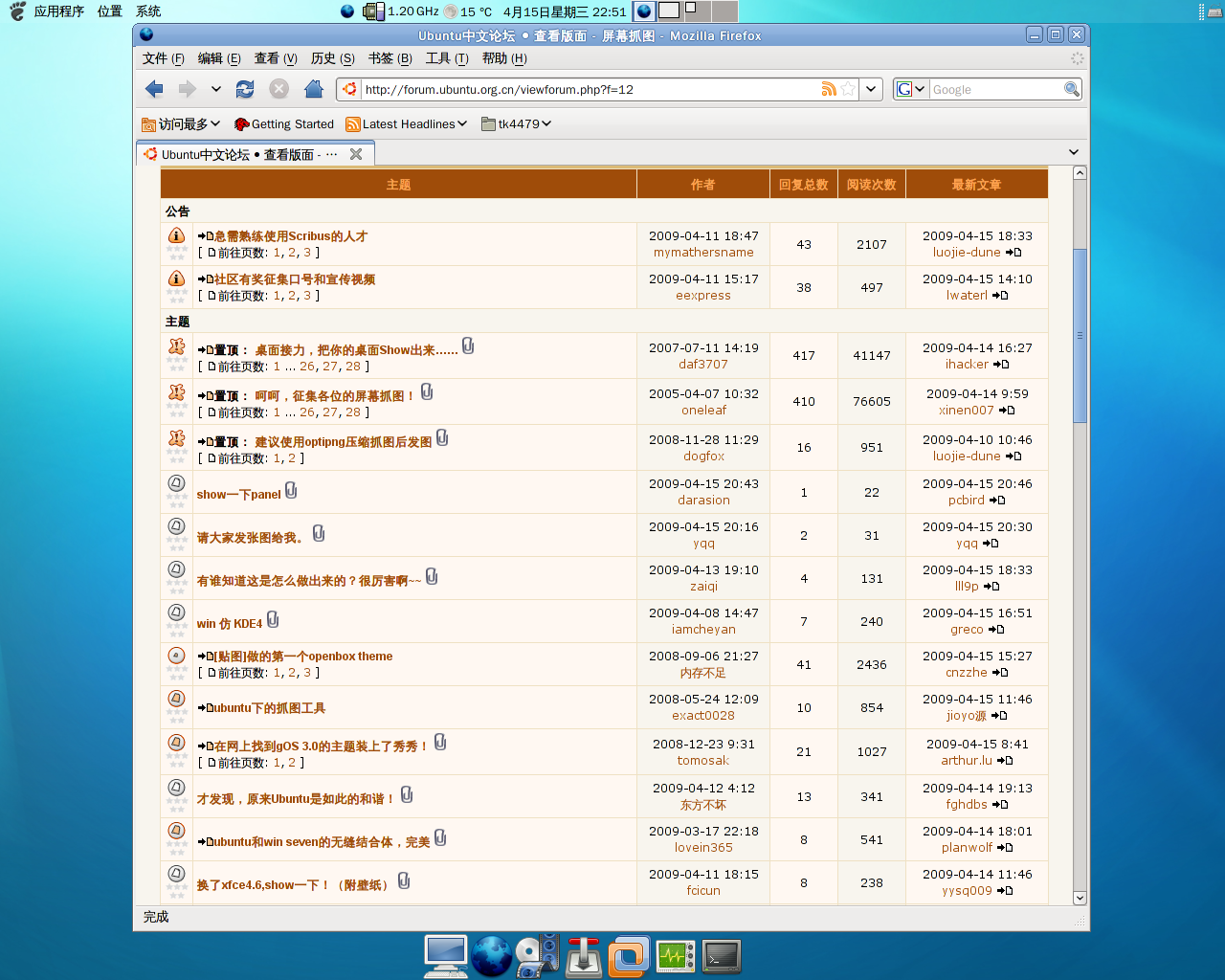Viewport: 1225px width, 980px height.
Task: Jump to latest post by pcbird
Action: point(997,501)
